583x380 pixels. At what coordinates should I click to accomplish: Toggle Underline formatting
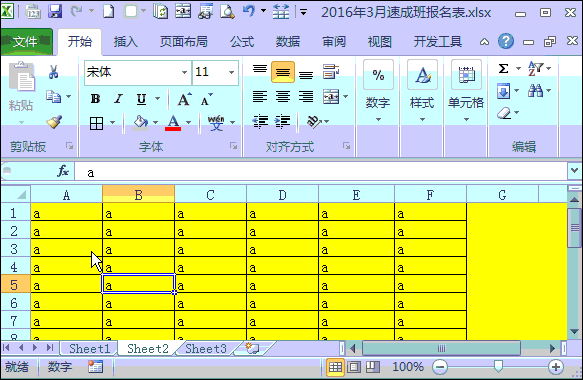[141, 99]
